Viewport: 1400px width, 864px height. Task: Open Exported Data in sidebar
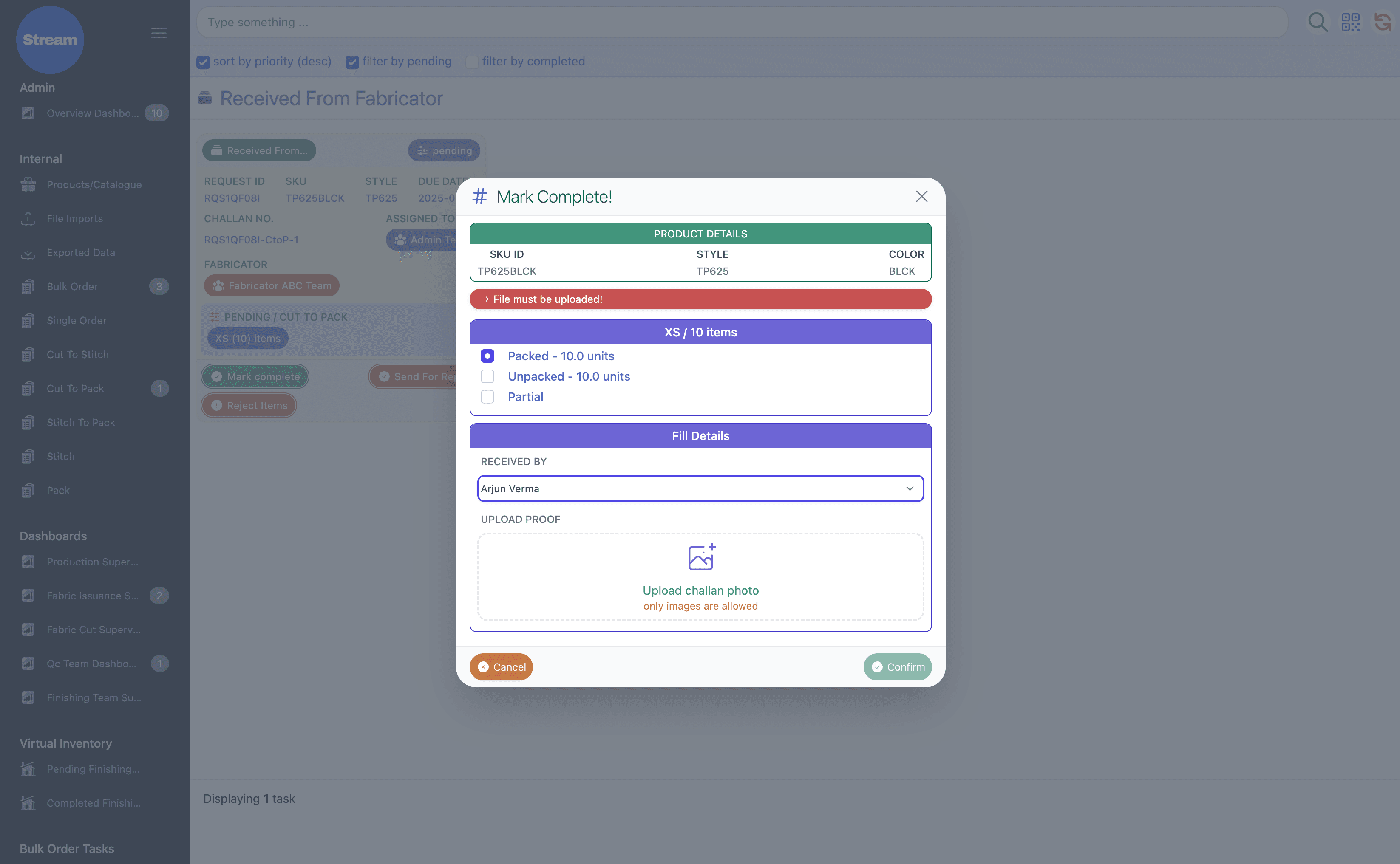94,253
